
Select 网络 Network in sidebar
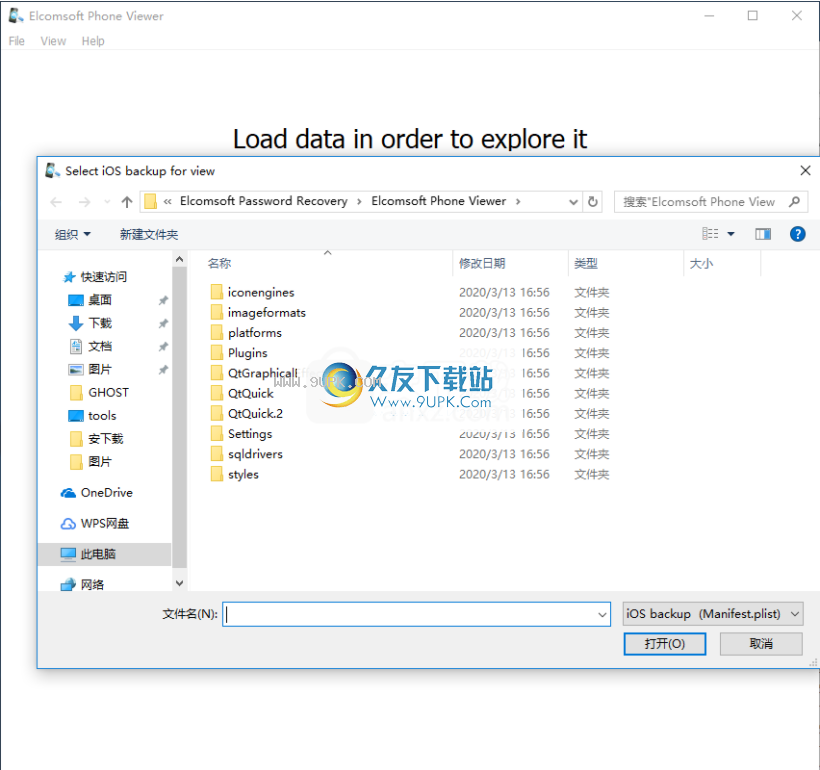[x=82, y=584]
